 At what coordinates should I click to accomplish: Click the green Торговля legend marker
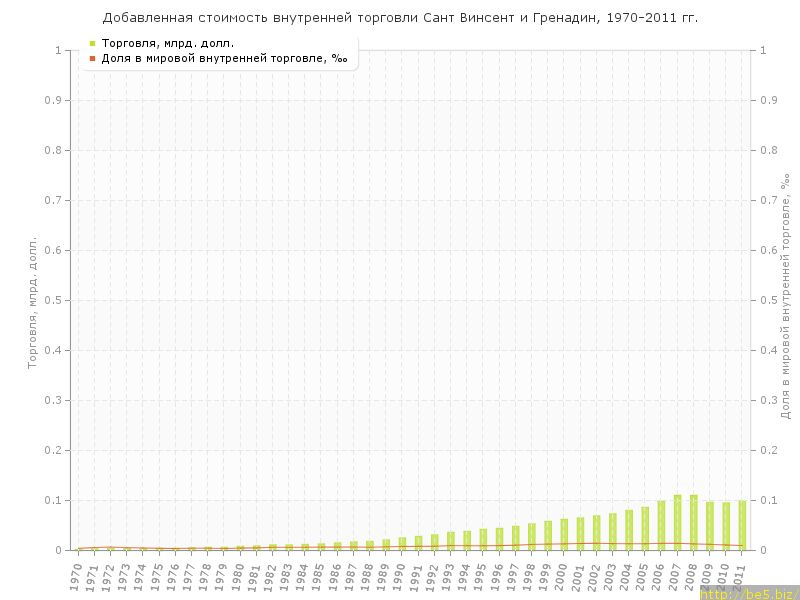tap(92, 43)
